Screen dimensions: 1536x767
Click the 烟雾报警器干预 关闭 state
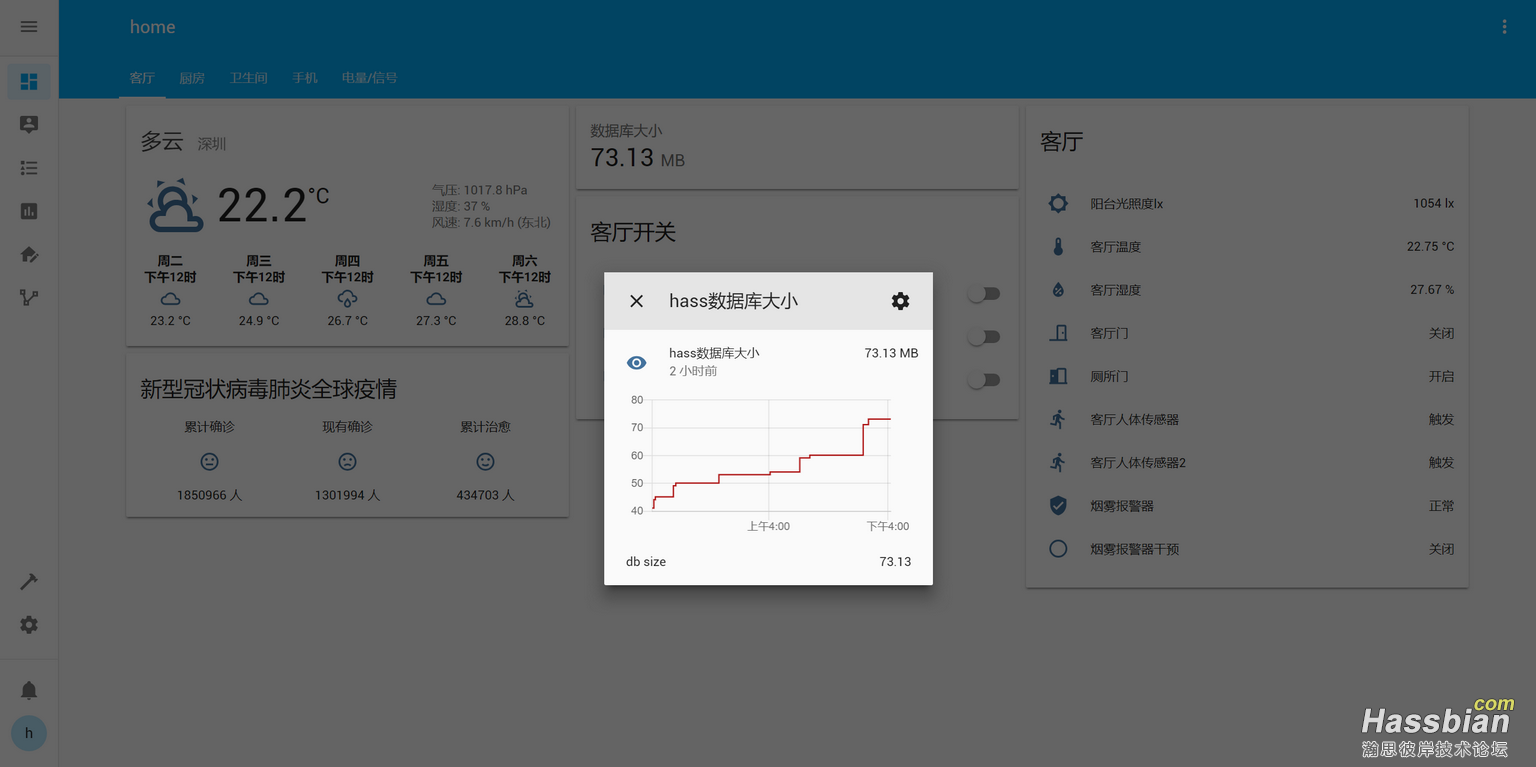click(x=1441, y=549)
